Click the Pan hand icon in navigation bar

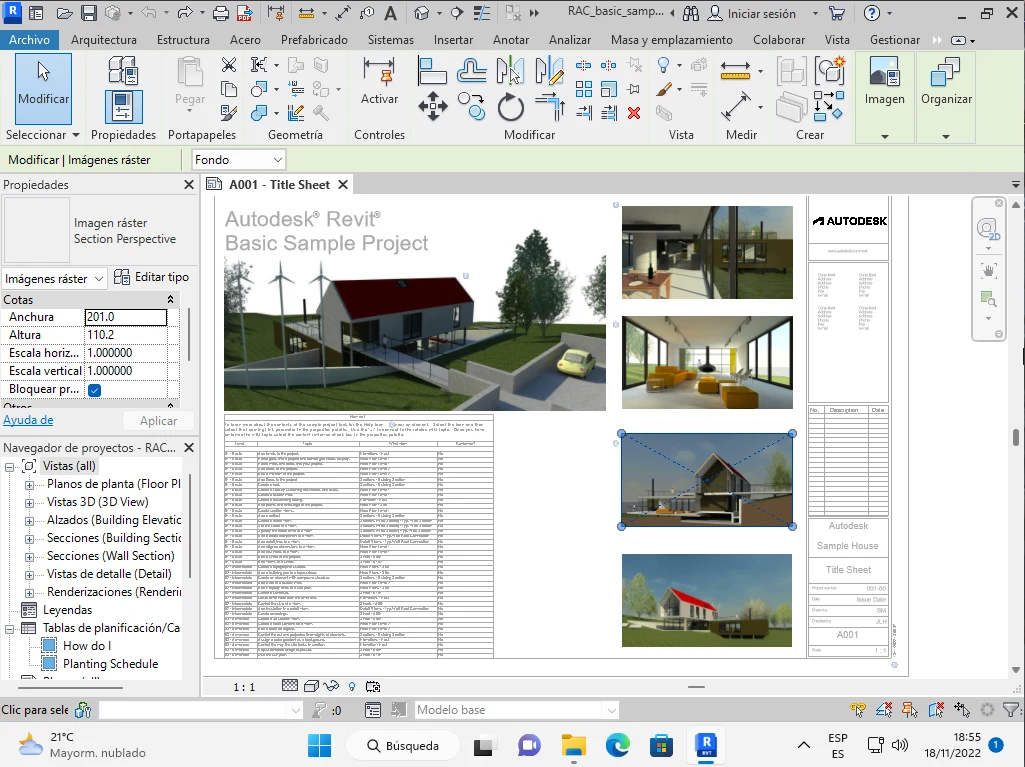(x=988, y=270)
